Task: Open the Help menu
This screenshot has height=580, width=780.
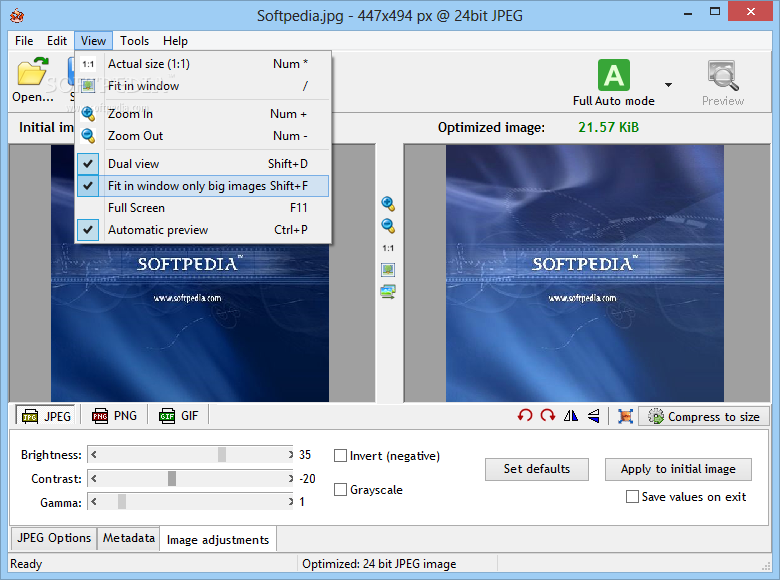Action: [x=175, y=41]
